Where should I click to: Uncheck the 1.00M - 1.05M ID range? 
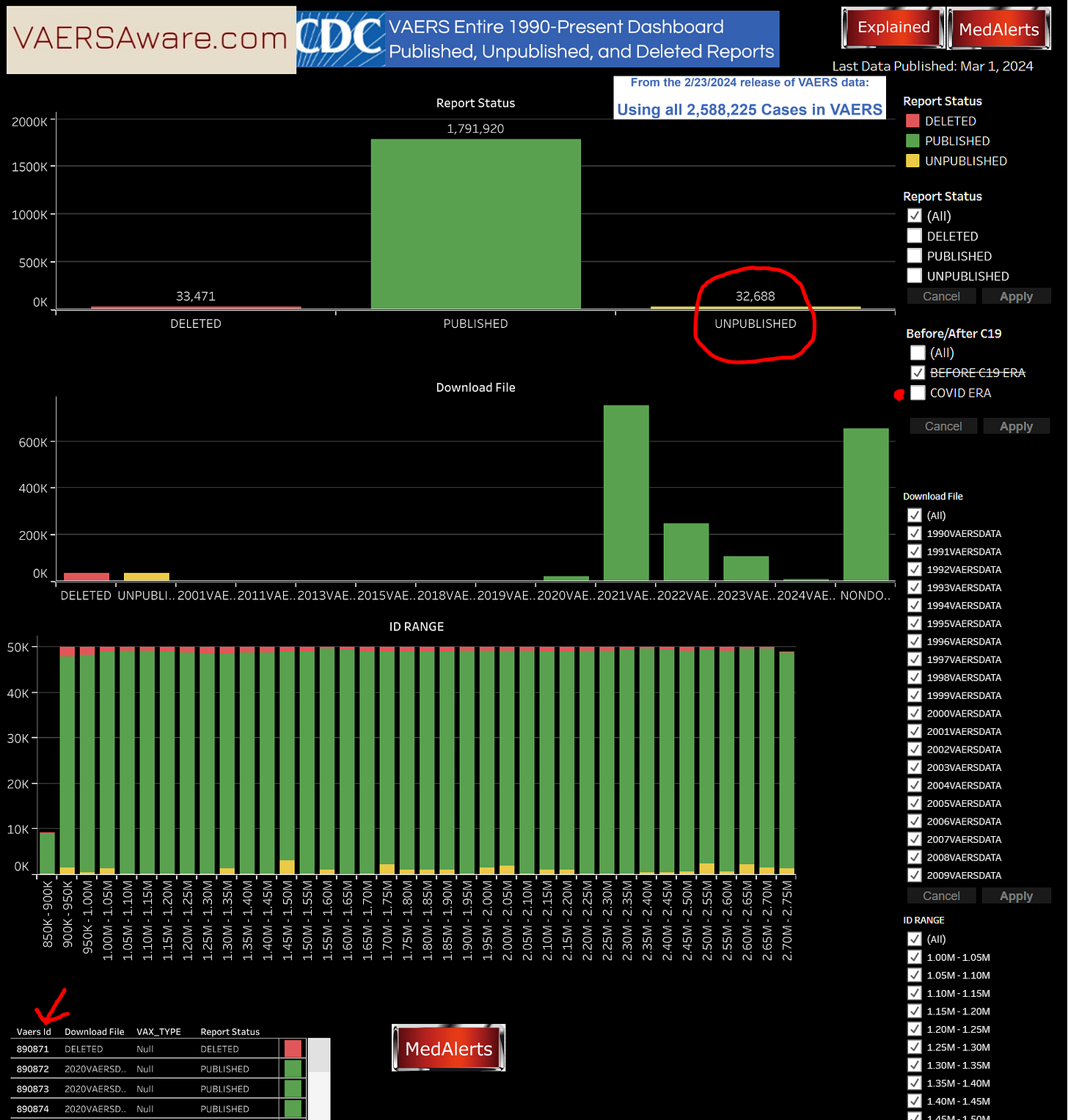(x=914, y=957)
